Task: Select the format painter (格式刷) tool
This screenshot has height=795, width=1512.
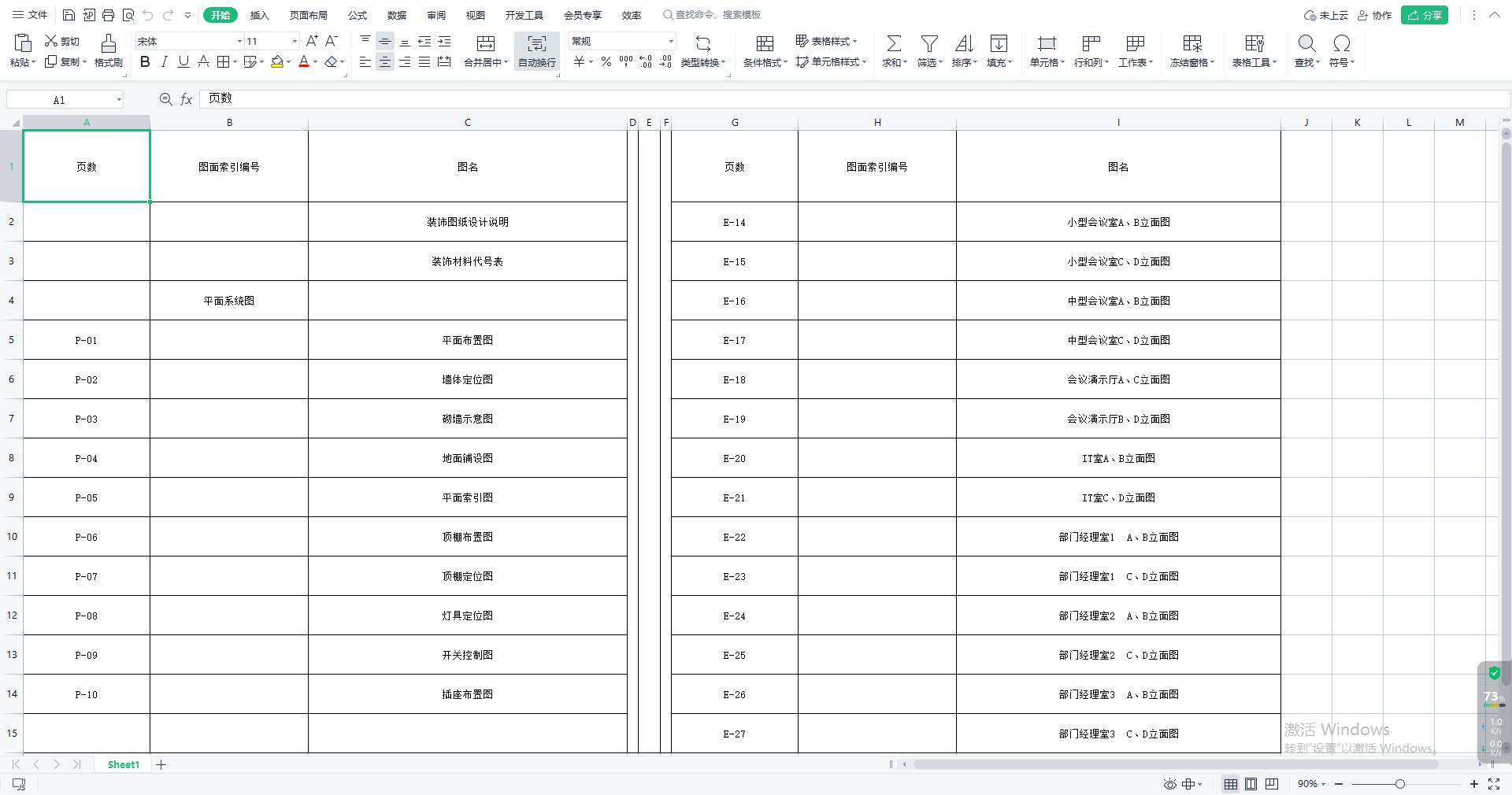Action: 108,50
